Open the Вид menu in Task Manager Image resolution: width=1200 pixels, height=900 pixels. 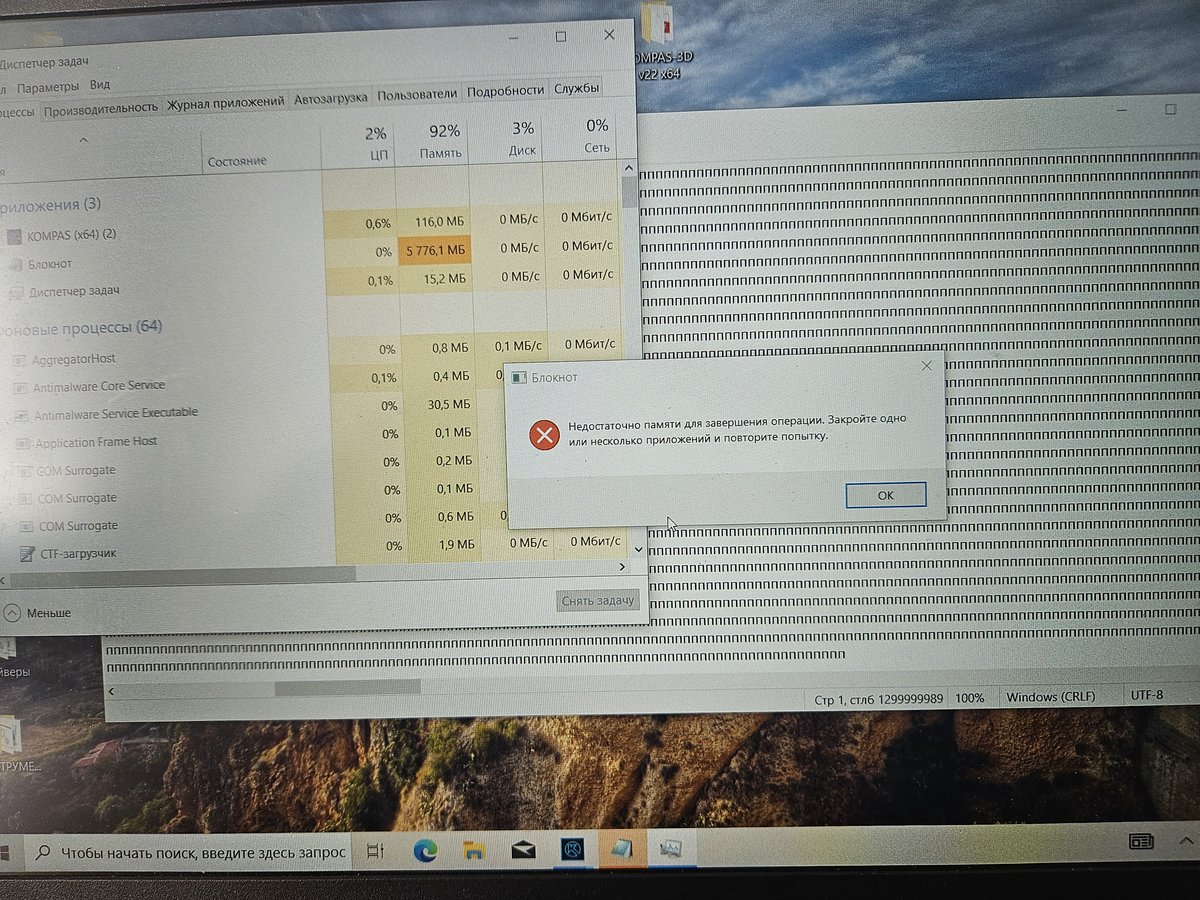[99, 85]
